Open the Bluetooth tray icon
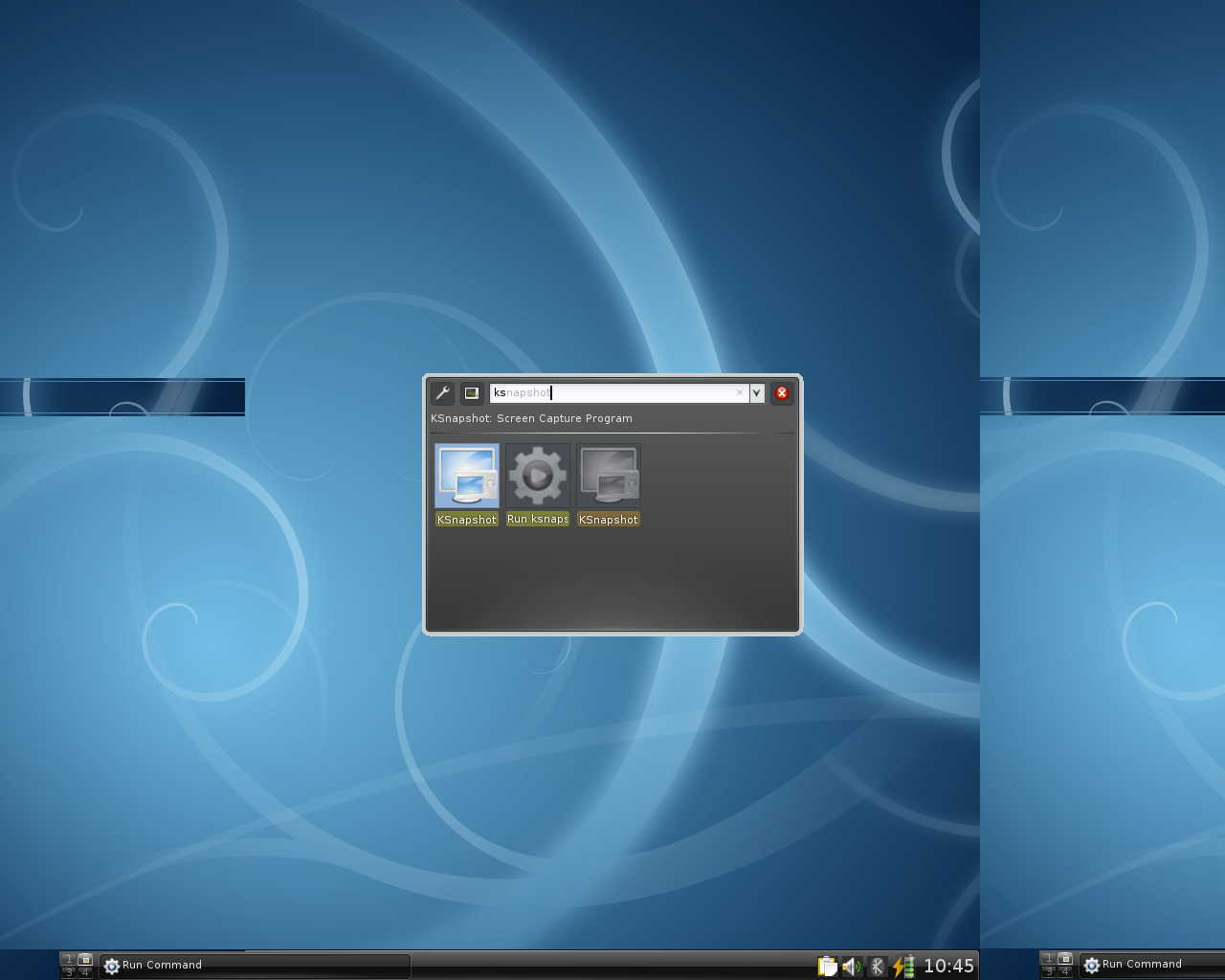1225x980 pixels. (x=877, y=967)
